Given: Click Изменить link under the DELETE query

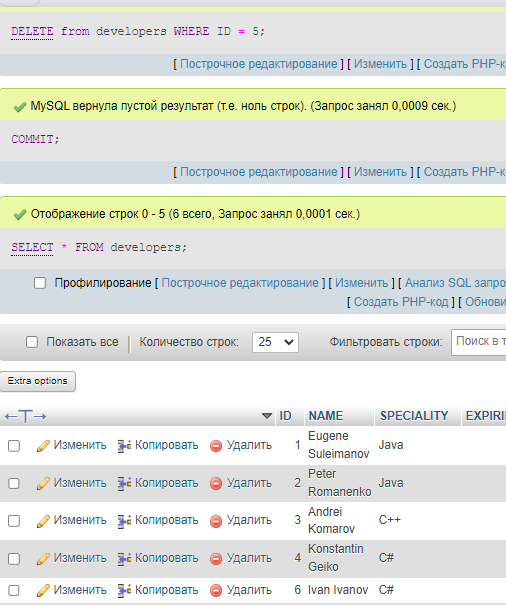Looking at the screenshot, I should pos(380,64).
